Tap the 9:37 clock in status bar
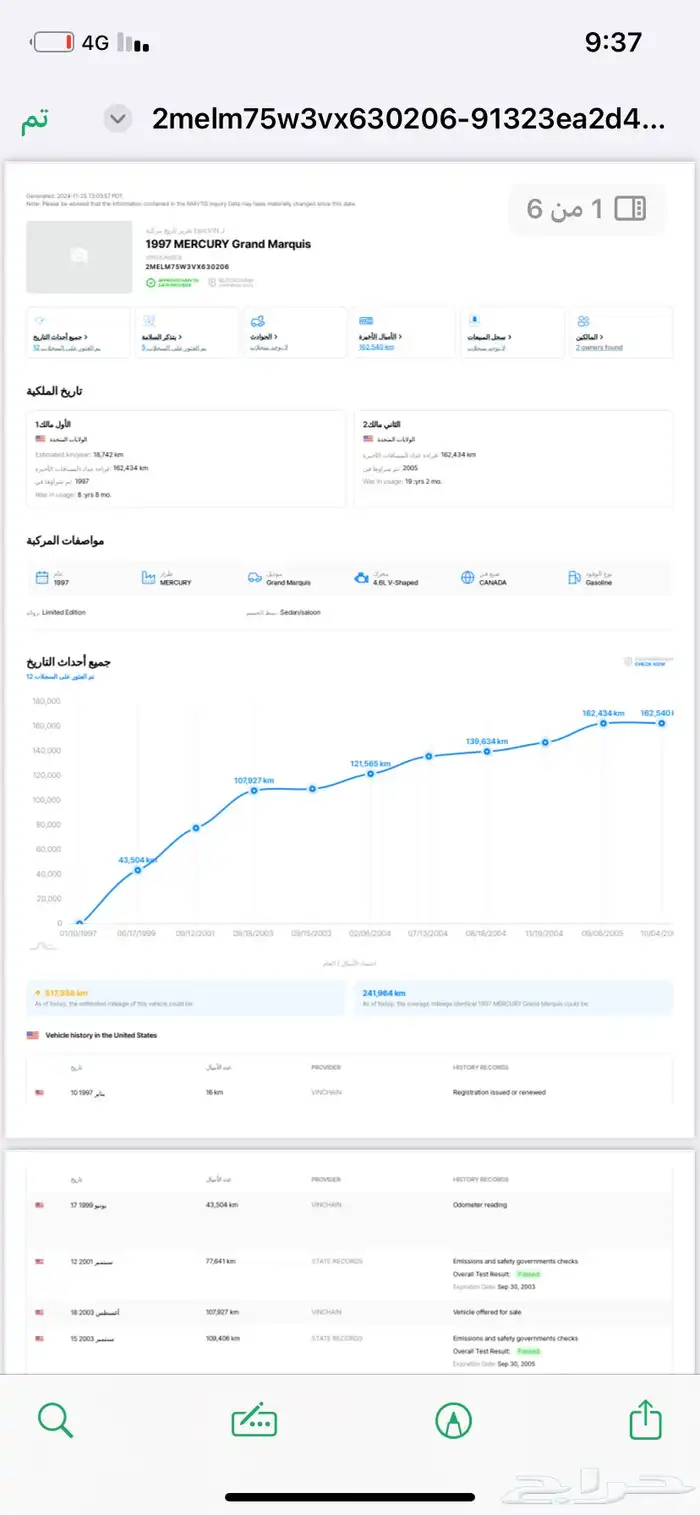 612,42
